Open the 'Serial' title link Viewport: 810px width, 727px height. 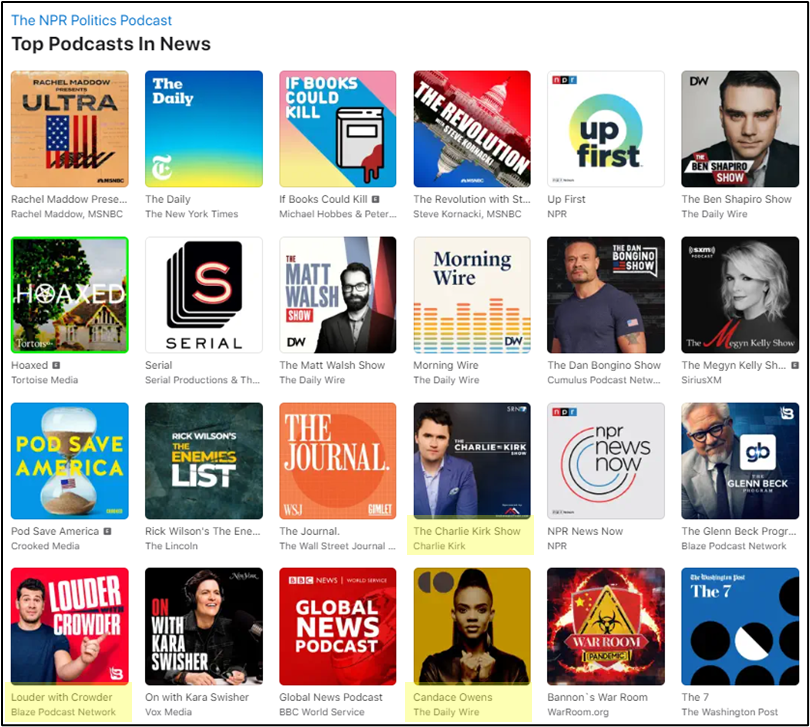point(159,365)
